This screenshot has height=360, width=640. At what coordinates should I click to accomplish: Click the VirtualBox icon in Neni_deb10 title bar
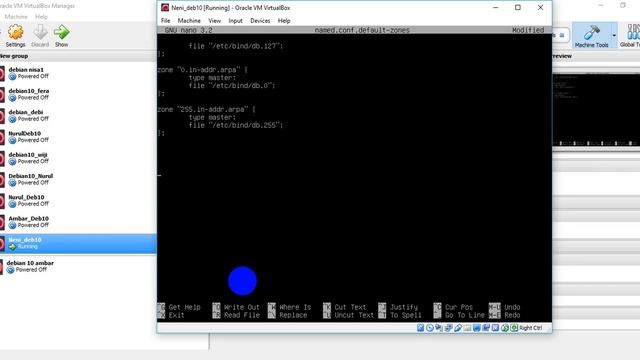[165, 7]
